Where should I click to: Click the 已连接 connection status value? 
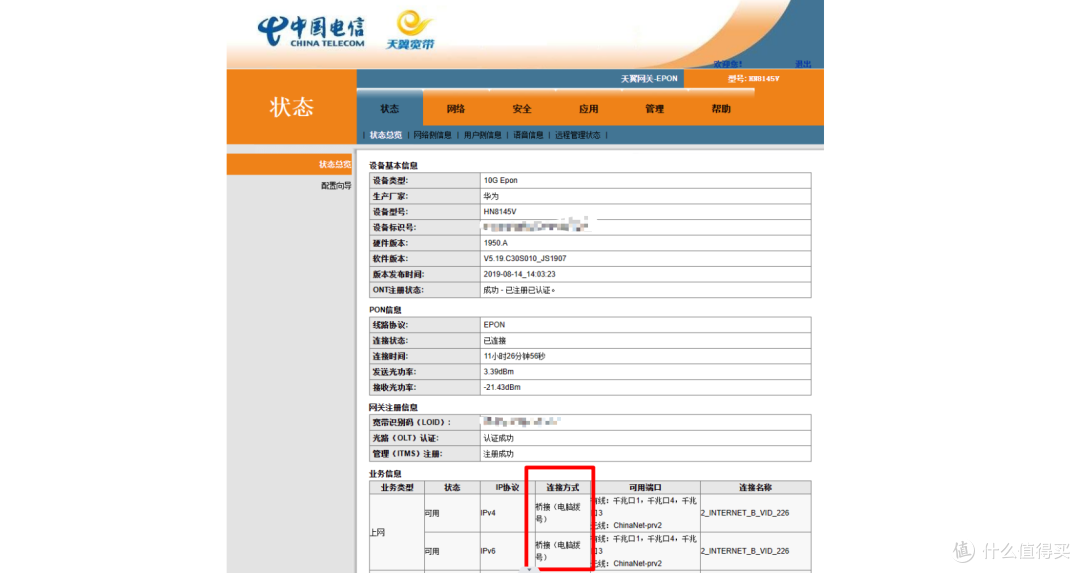495,341
